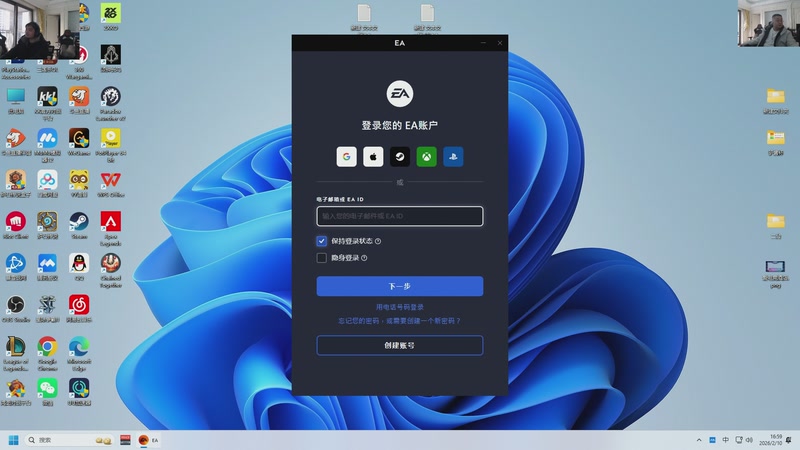Select the WeGame desktop shortcut
The height and width of the screenshot is (450, 800).
point(79,142)
